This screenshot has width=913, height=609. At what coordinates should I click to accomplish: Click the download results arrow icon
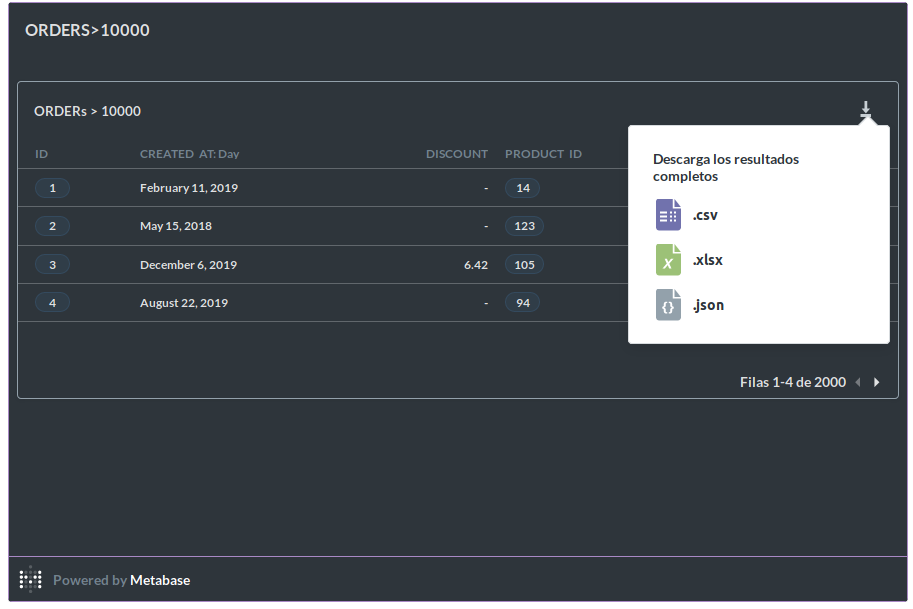point(865,109)
